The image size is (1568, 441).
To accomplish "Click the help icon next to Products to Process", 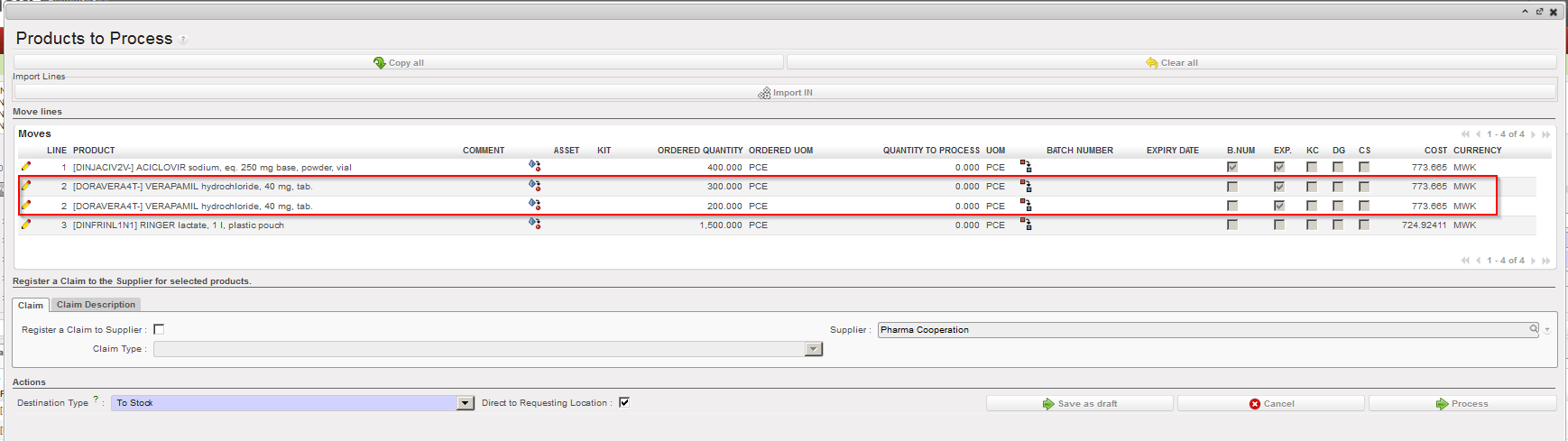I will [x=183, y=40].
